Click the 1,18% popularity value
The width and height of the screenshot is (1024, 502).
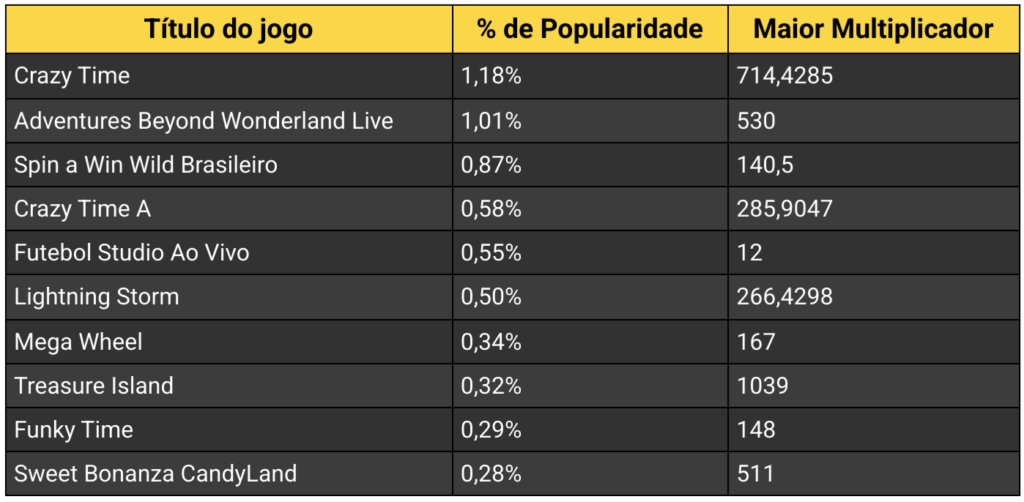[490, 76]
